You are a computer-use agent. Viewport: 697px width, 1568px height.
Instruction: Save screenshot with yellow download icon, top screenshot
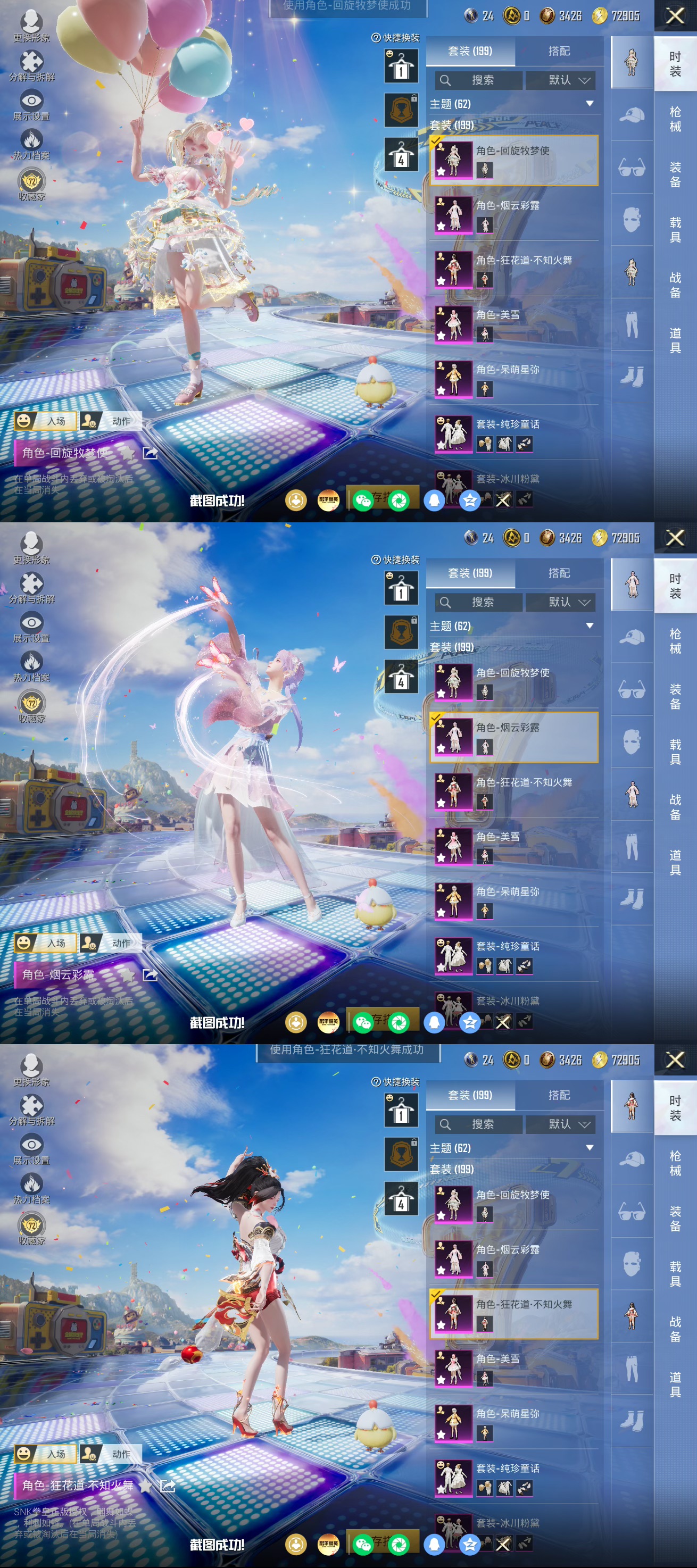296,501
